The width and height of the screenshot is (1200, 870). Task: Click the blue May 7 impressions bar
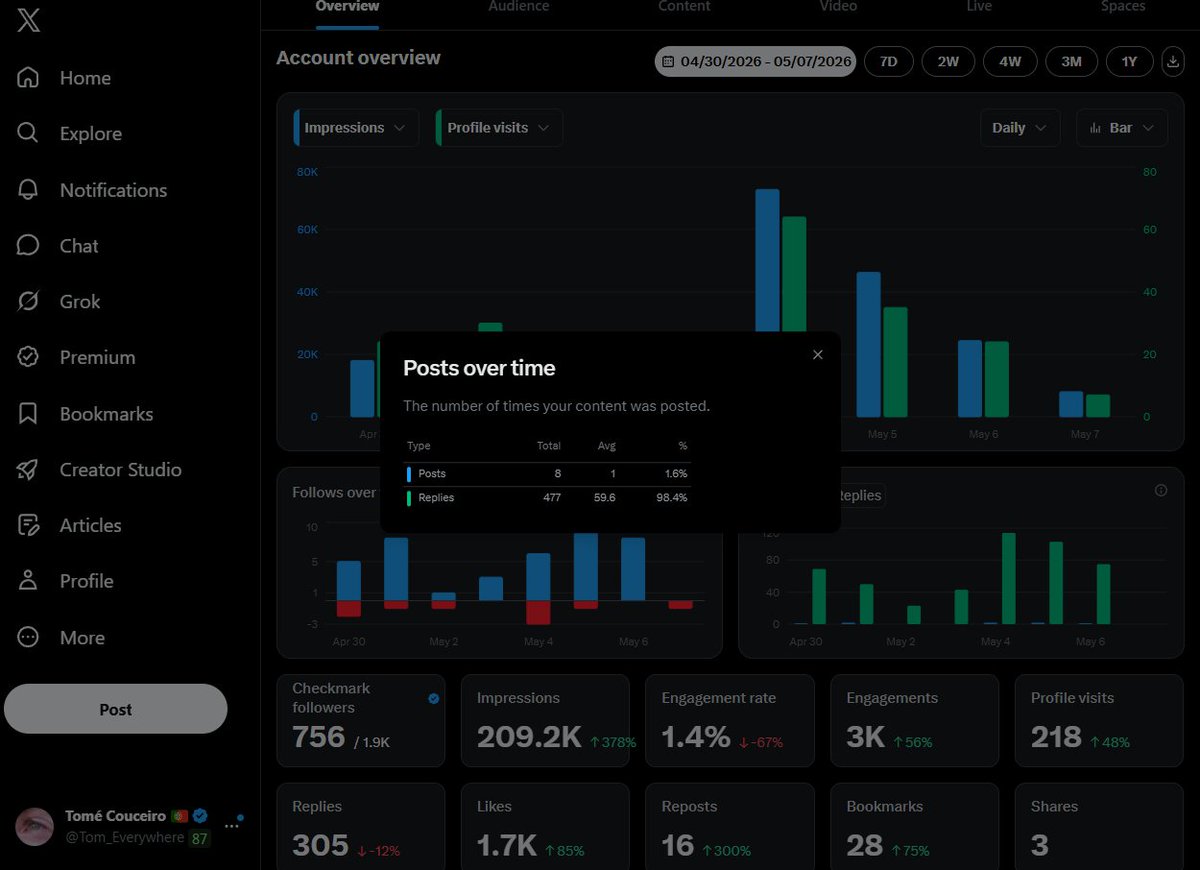1071,404
